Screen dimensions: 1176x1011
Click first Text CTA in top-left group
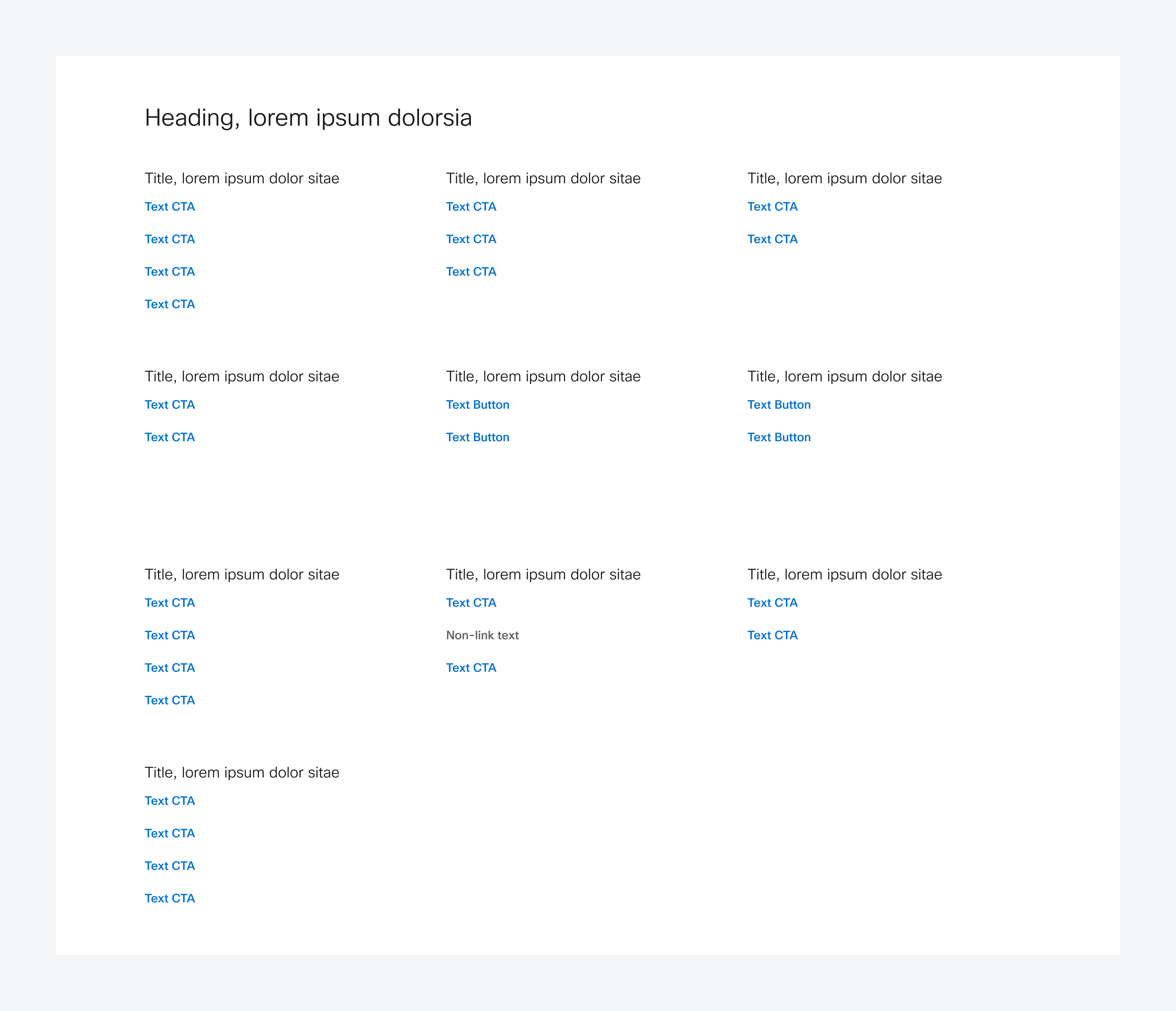coord(169,207)
